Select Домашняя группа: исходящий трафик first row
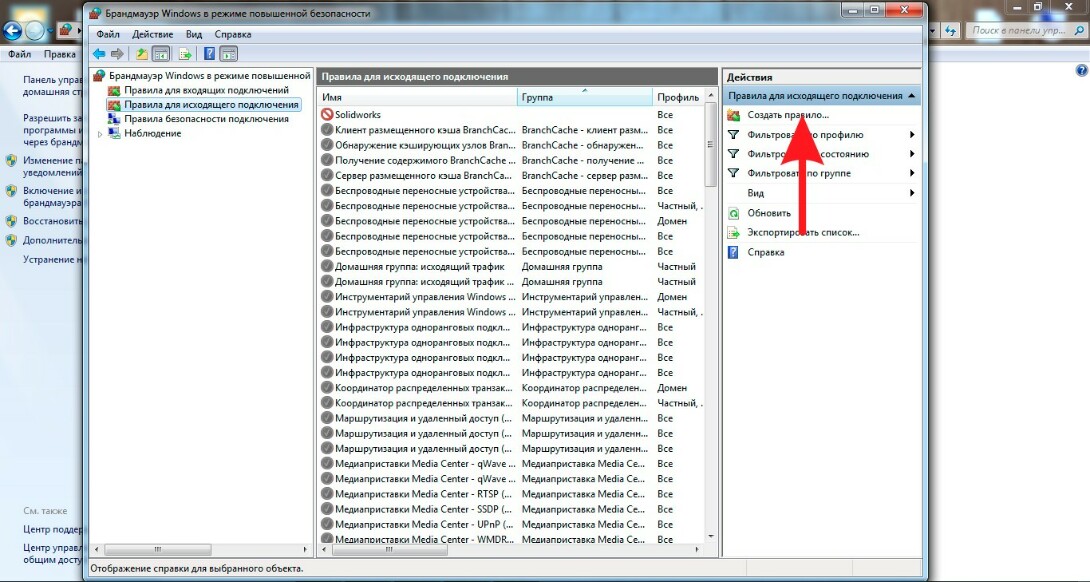1090x582 pixels. [x=511, y=266]
